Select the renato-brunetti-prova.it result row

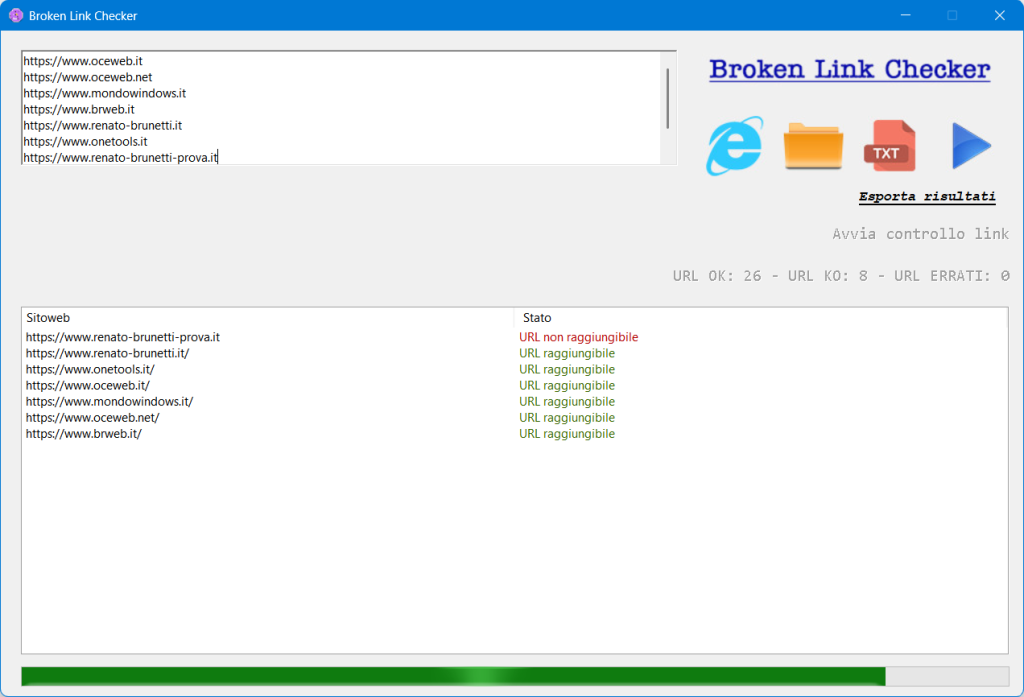coord(121,337)
